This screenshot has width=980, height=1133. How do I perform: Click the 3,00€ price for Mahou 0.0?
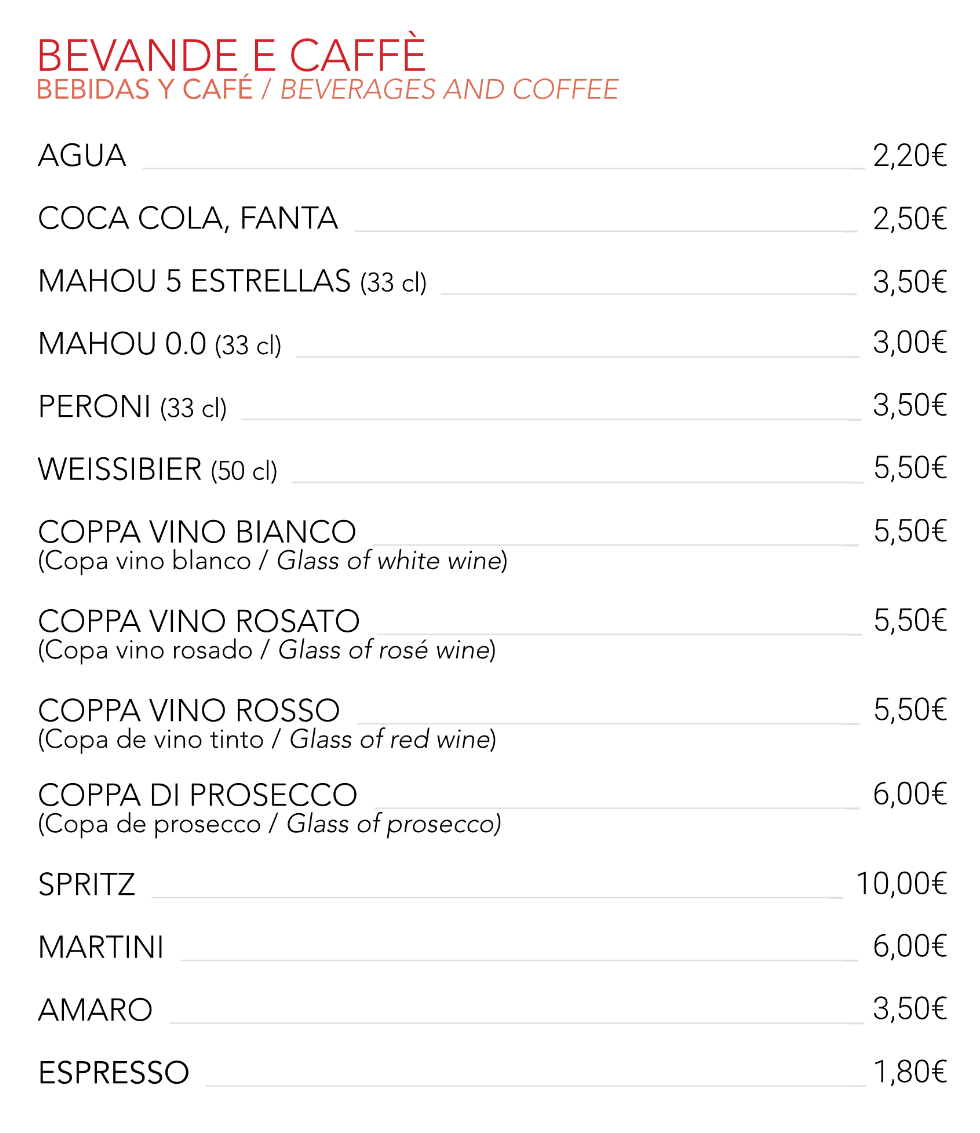909,343
